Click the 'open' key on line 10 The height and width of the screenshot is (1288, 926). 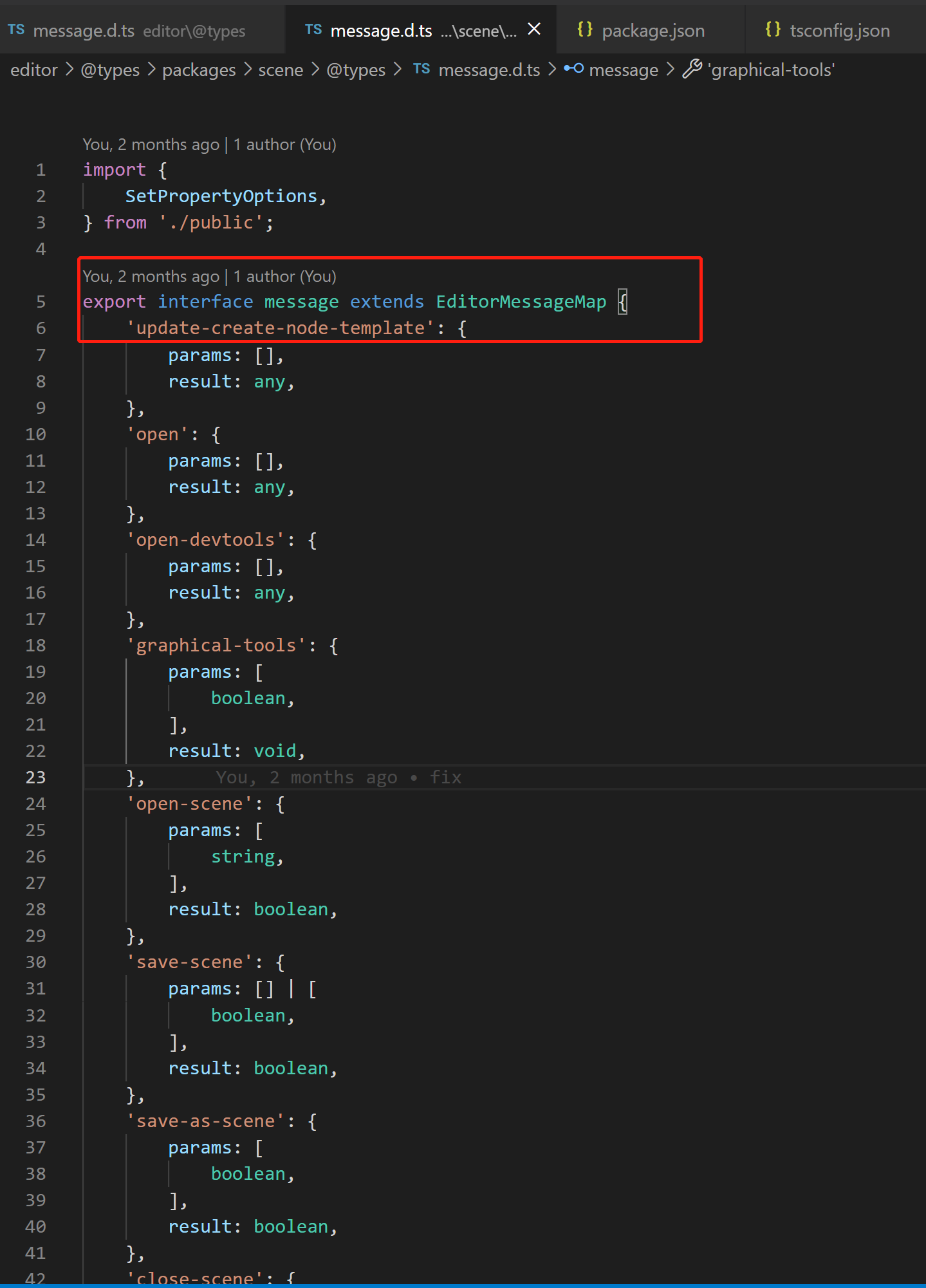pos(158,434)
